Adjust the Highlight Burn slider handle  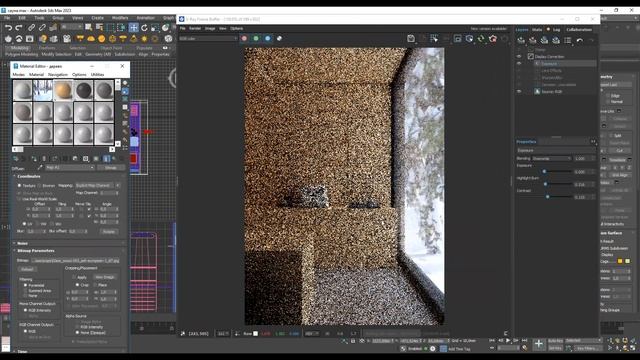pos(546,184)
